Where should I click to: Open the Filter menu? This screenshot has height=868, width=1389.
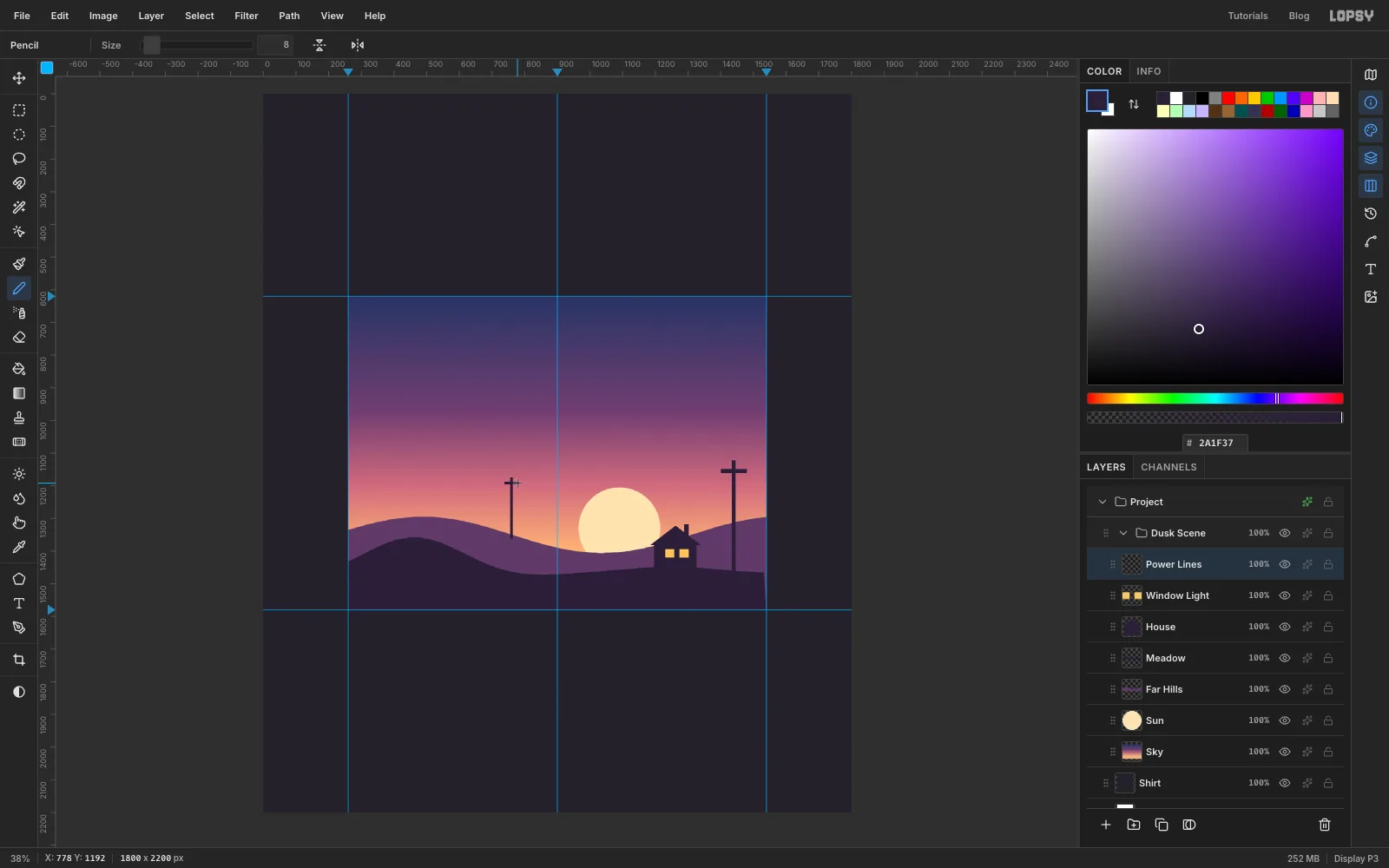pos(247,16)
